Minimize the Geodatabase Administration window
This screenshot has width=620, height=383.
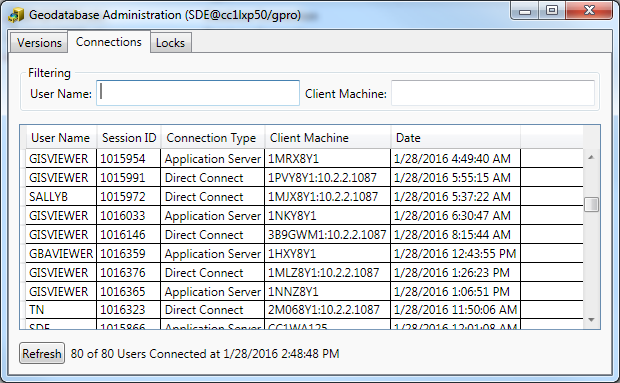point(525,11)
